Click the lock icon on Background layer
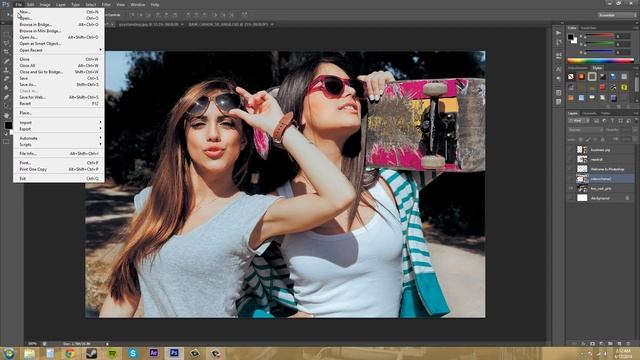640x360 pixels. point(627,198)
